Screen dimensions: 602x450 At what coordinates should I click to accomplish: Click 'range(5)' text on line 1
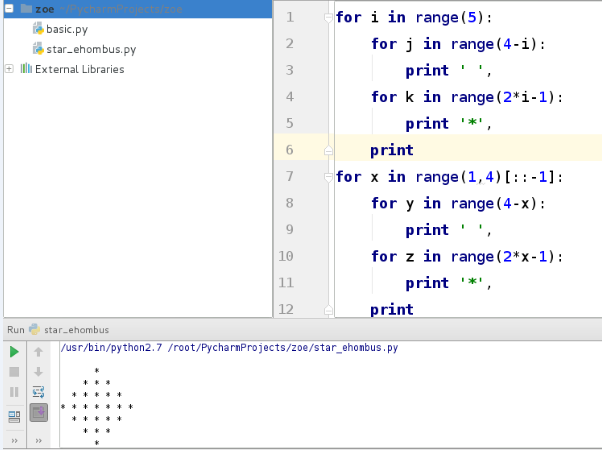pyautogui.click(x=449, y=18)
